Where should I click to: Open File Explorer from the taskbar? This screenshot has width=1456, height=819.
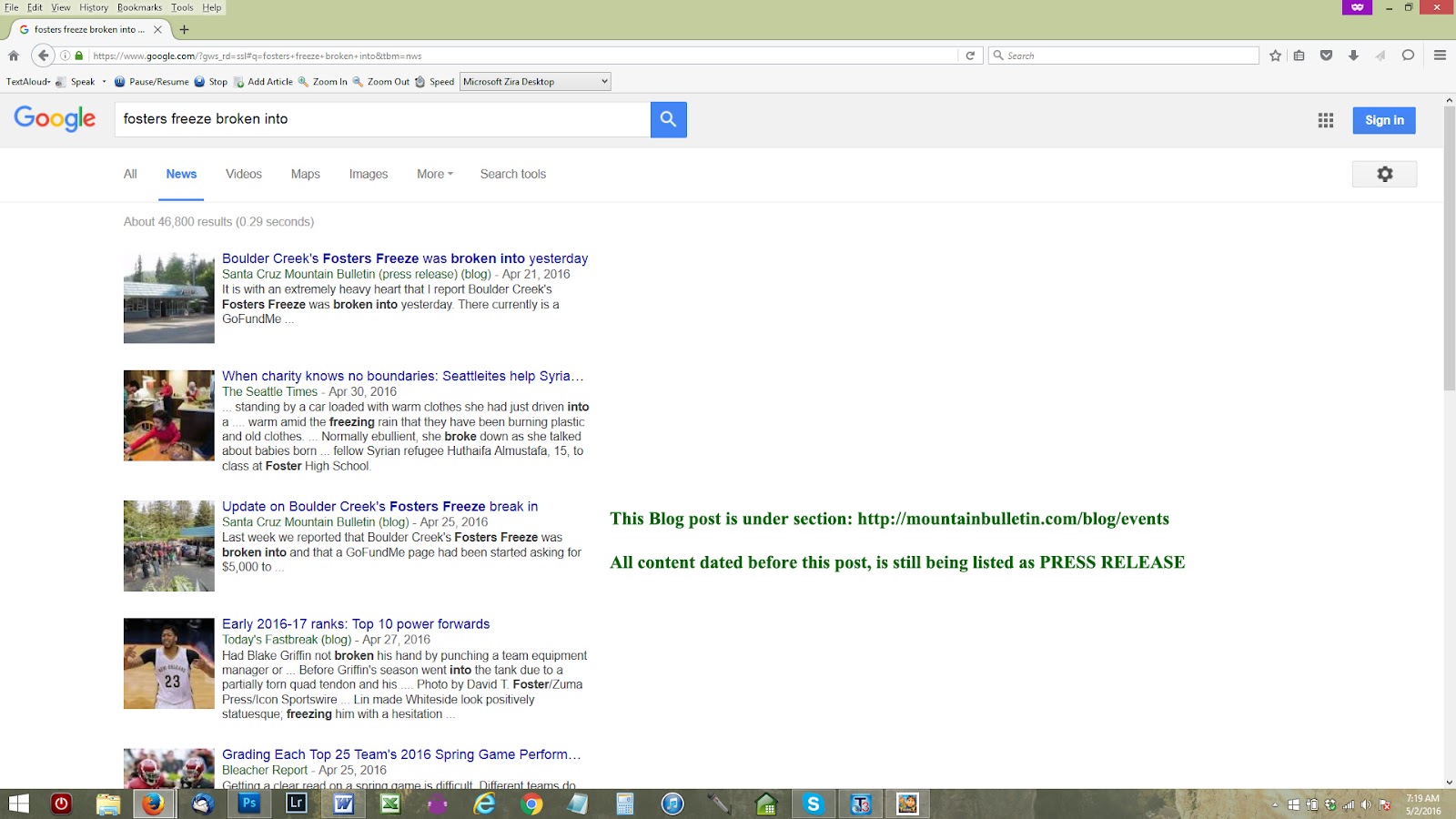pyautogui.click(x=107, y=804)
